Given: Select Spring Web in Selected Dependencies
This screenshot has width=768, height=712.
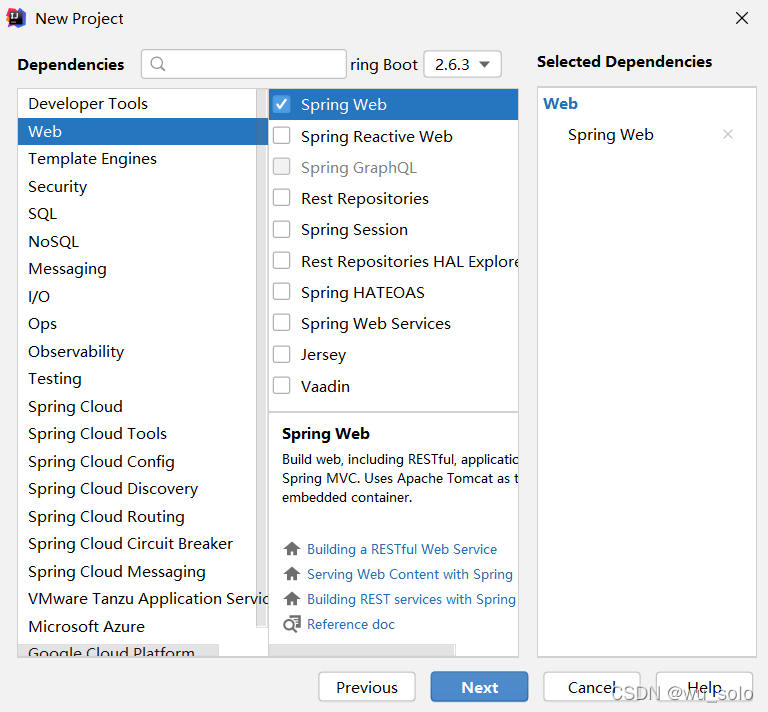Looking at the screenshot, I should (611, 135).
